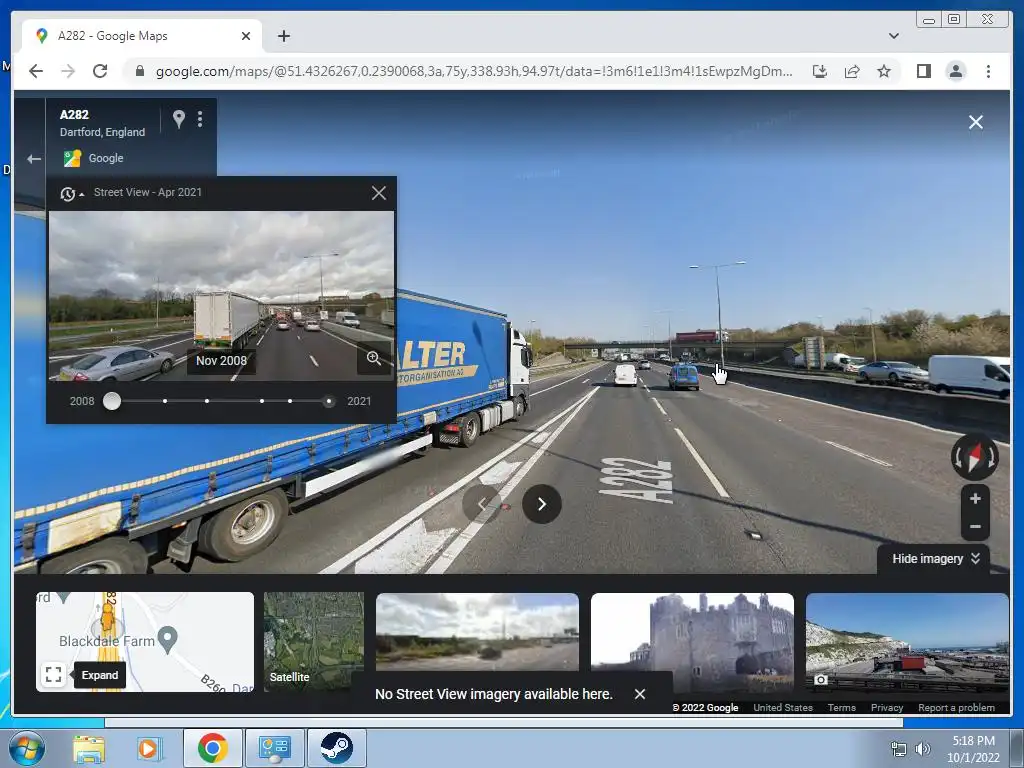Open a new browser tab
Image resolution: width=1024 pixels, height=768 pixels.
(283, 36)
